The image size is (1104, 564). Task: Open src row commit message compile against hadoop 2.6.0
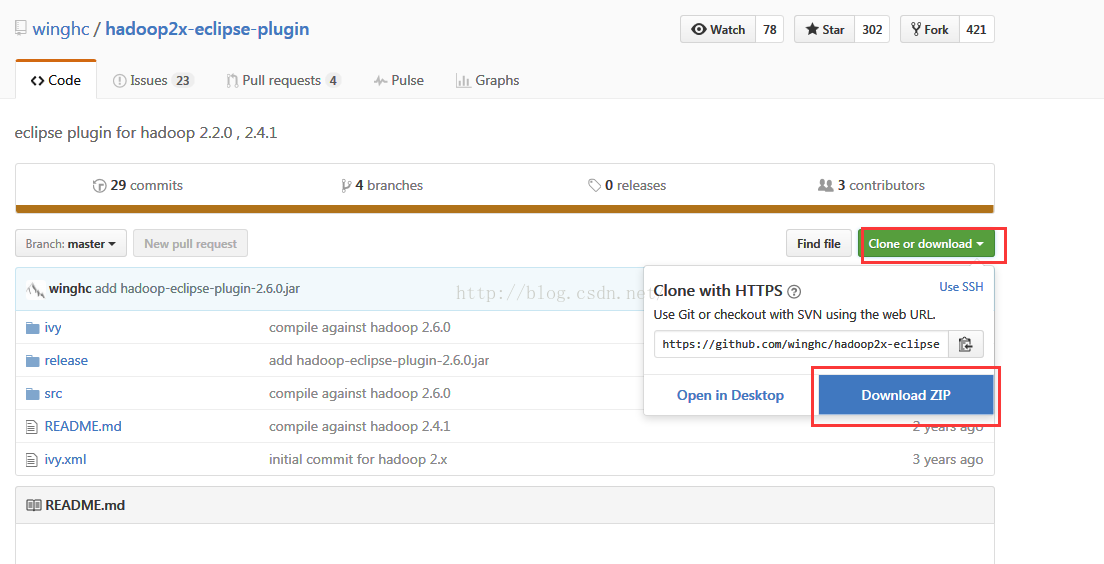point(360,394)
